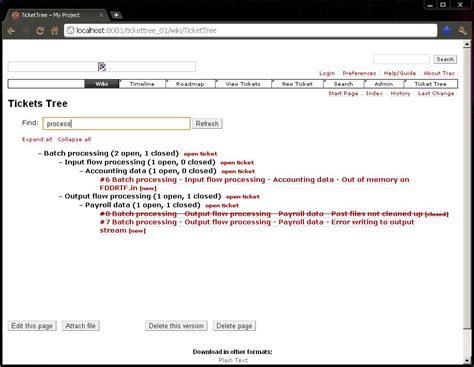Collapse the Input flow processing node
Screen dimensions: 474x367
(61, 162)
